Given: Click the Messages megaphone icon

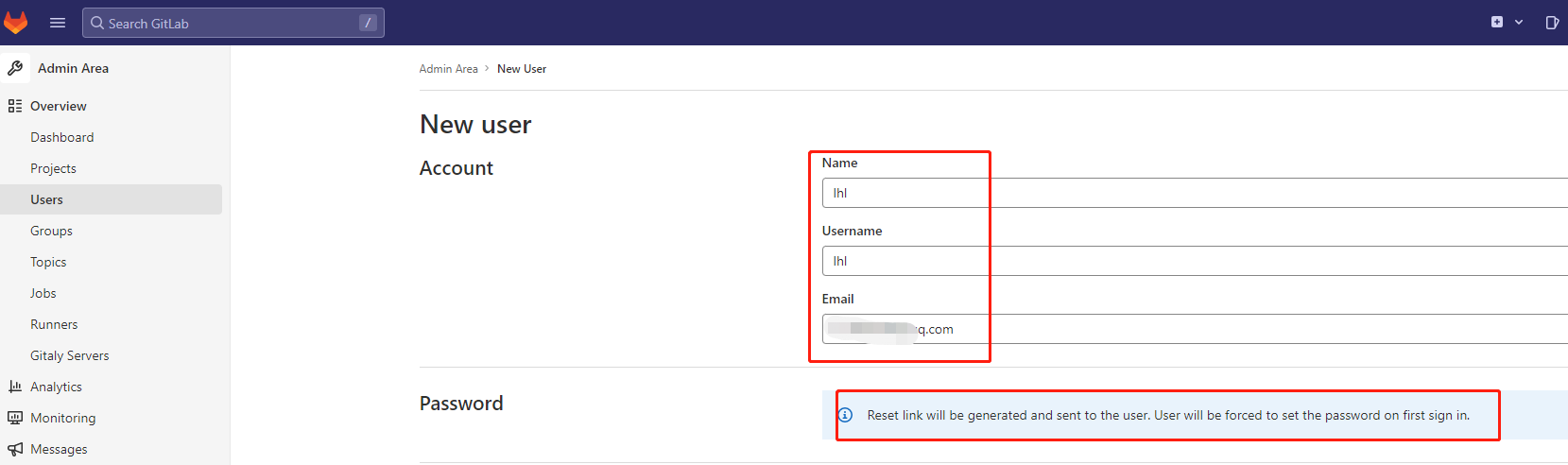Looking at the screenshot, I should point(14,449).
